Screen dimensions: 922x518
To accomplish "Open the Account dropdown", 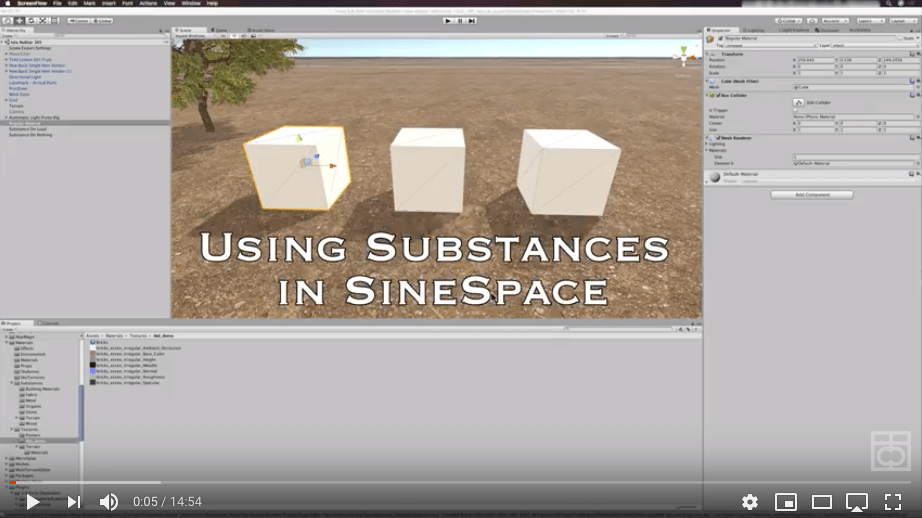I will (x=834, y=21).
